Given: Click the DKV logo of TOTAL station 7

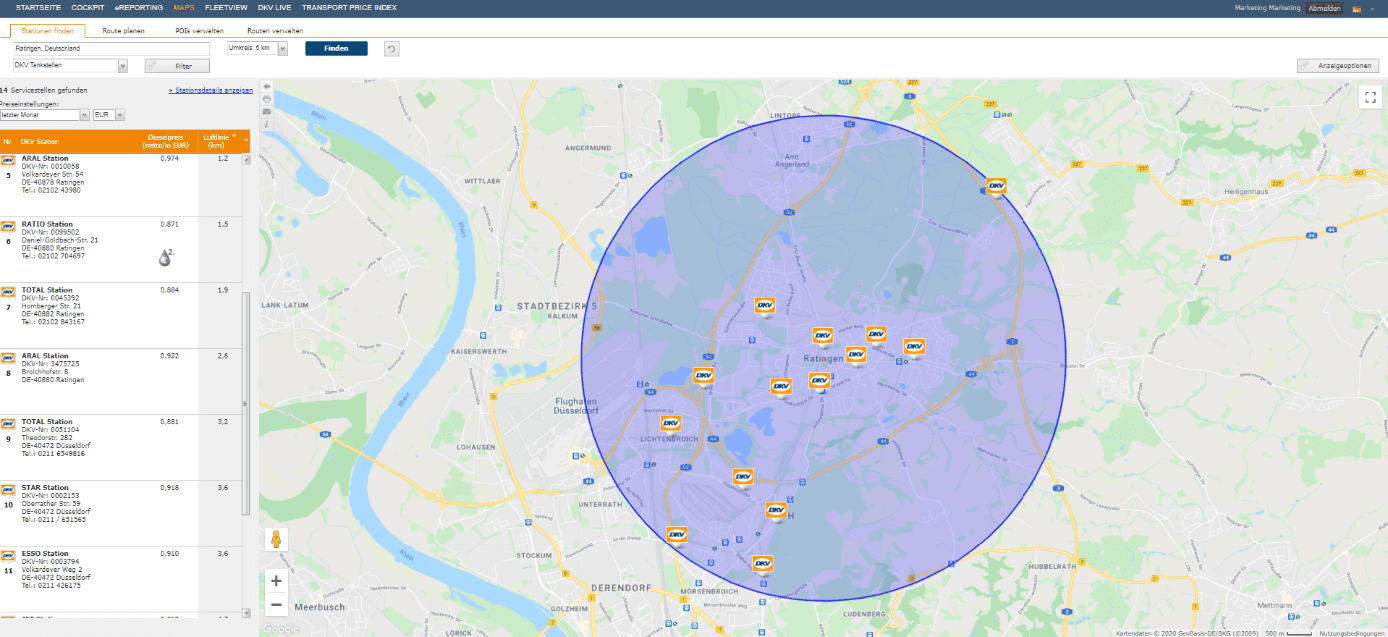Looking at the screenshot, I should (x=7, y=292).
